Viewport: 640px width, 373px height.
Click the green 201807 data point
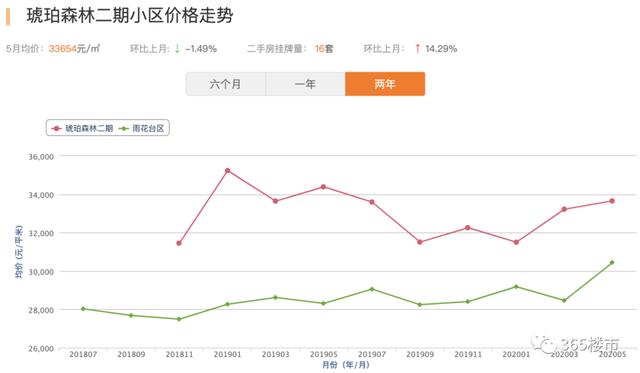click(x=83, y=309)
